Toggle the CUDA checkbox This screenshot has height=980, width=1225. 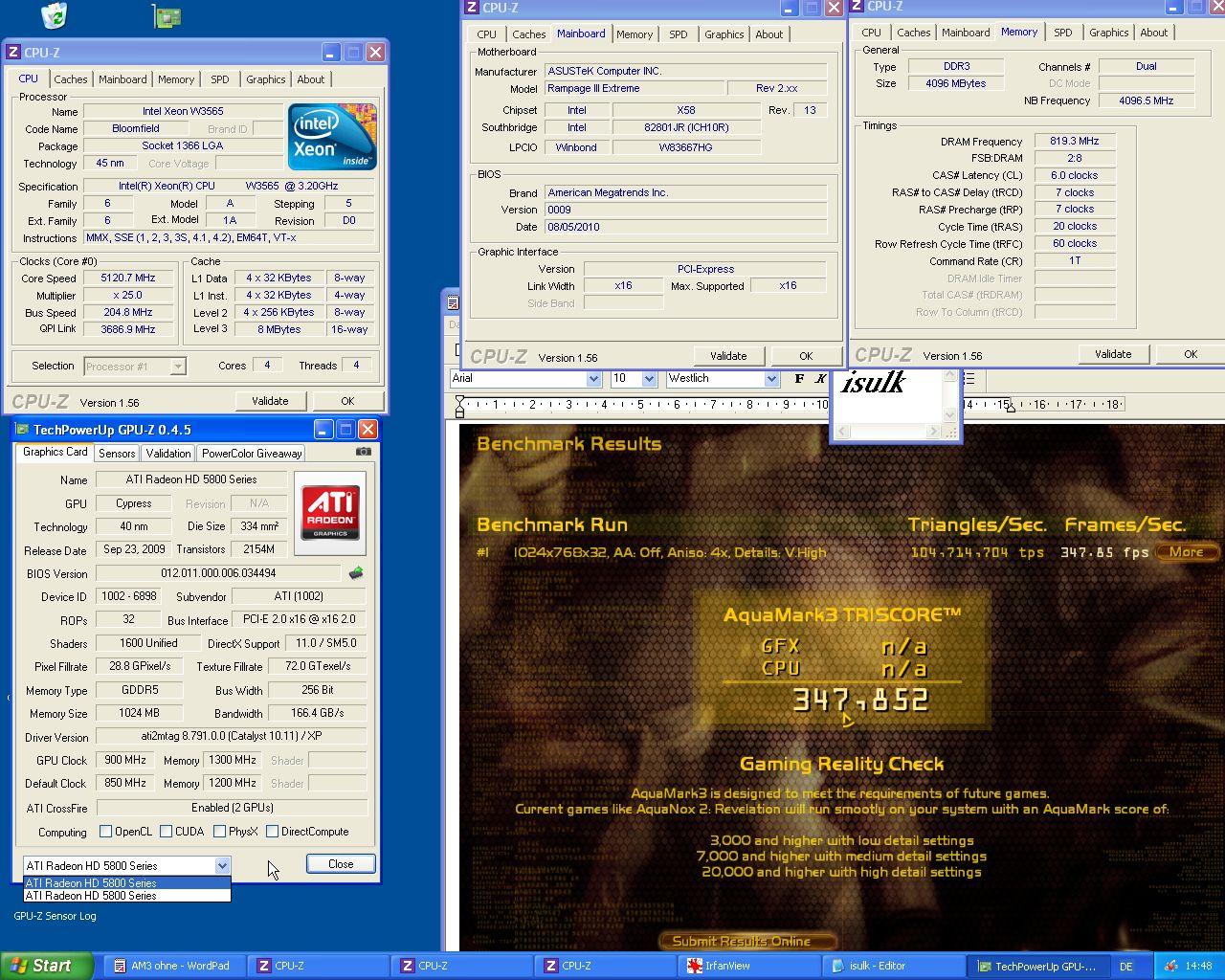click(x=167, y=832)
